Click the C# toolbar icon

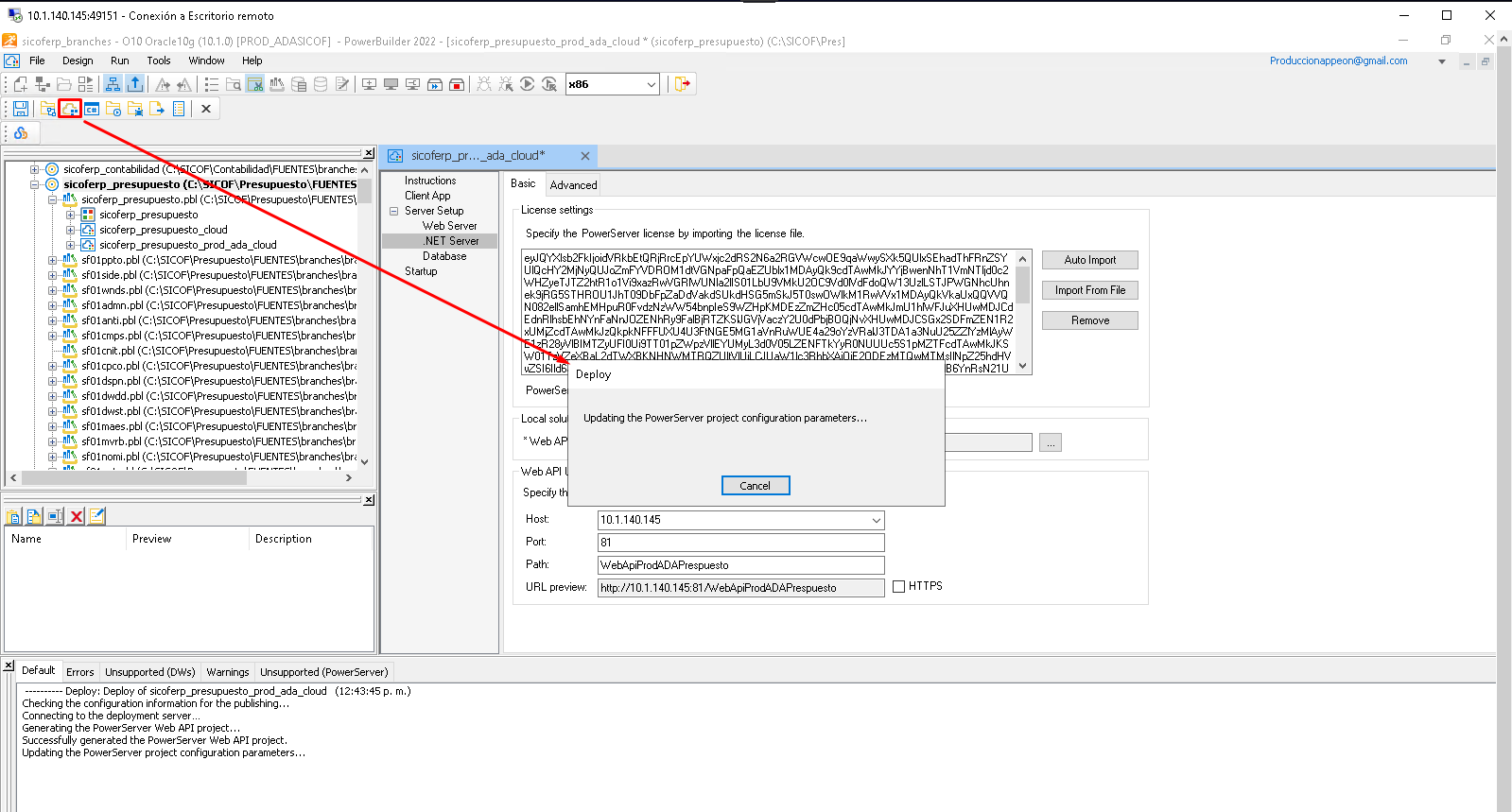click(92, 109)
